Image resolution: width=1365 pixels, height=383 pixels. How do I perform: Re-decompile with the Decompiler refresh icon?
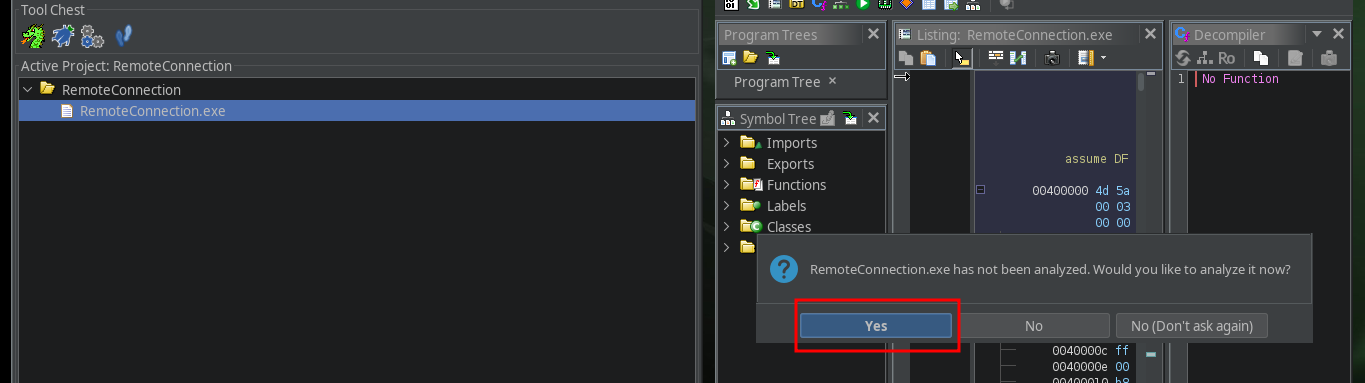point(1184,58)
